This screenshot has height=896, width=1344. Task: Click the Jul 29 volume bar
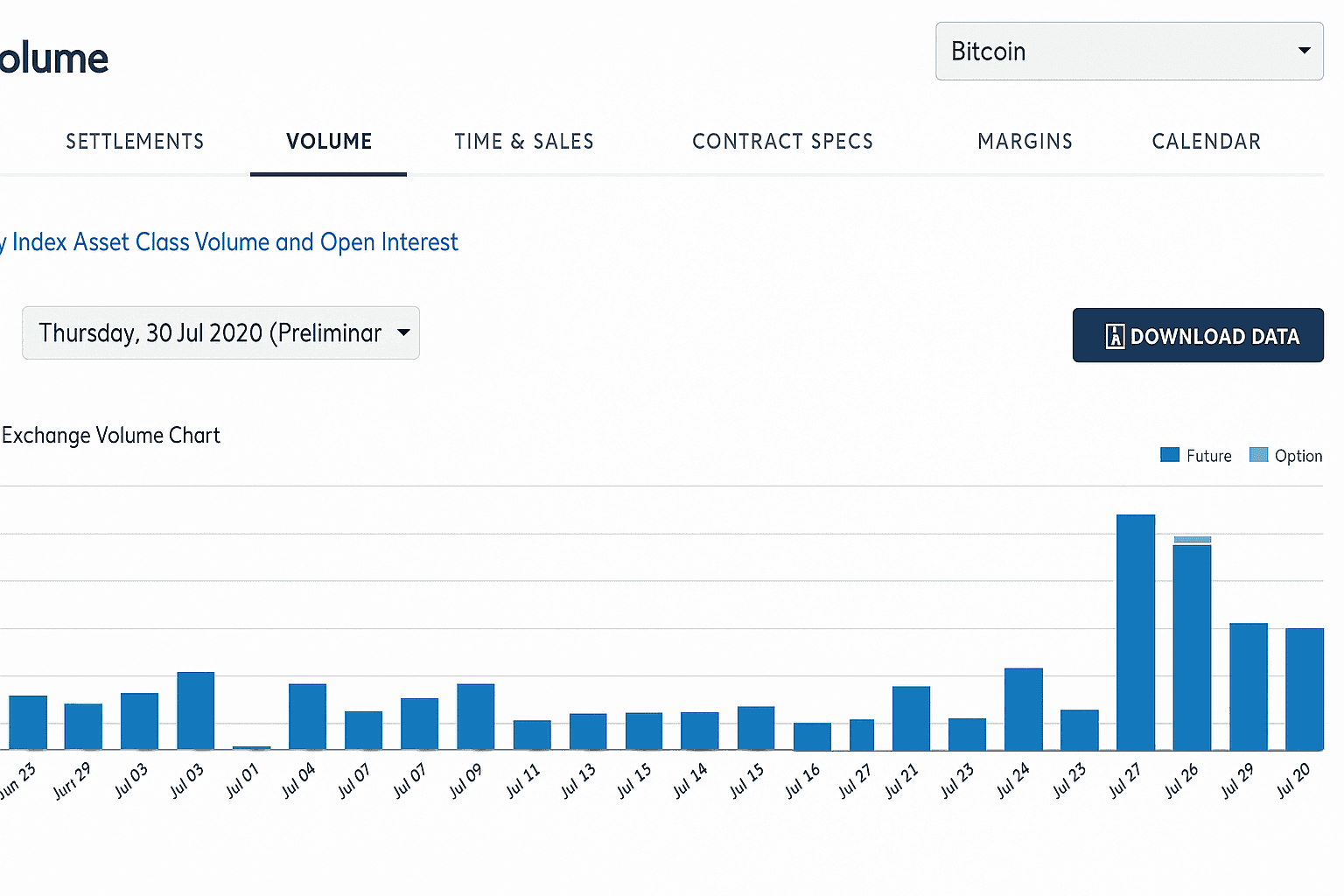click(x=1248, y=686)
